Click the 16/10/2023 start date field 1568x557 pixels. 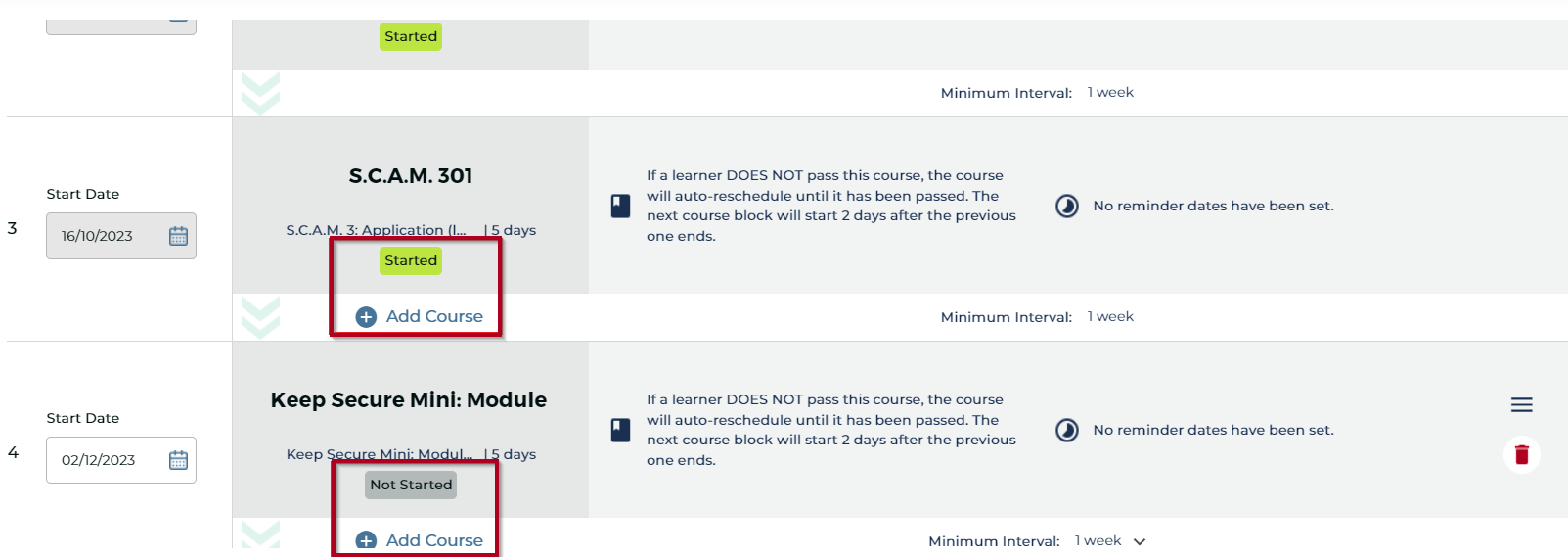coord(97,236)
